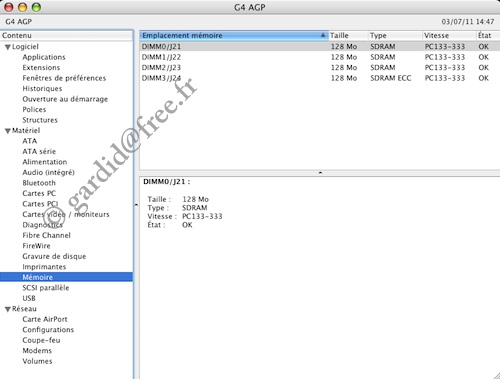Select the DIMM2/J23 memory row
500x379 pixels.
[320, 68]
